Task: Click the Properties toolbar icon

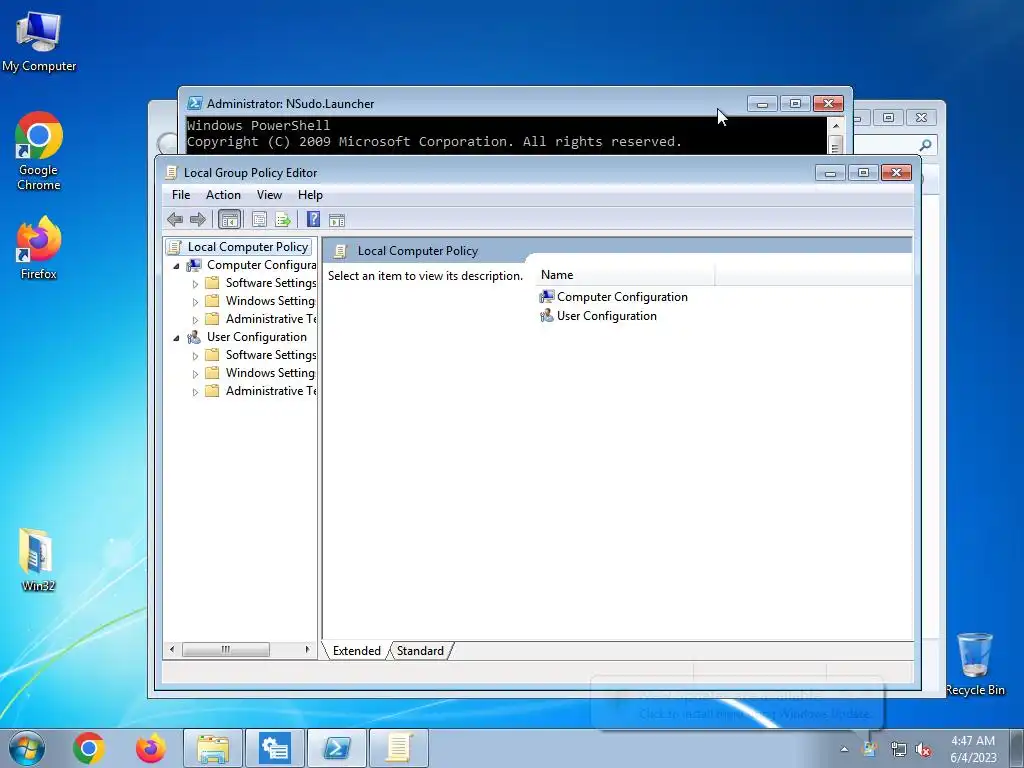Action: pos(259,220)
